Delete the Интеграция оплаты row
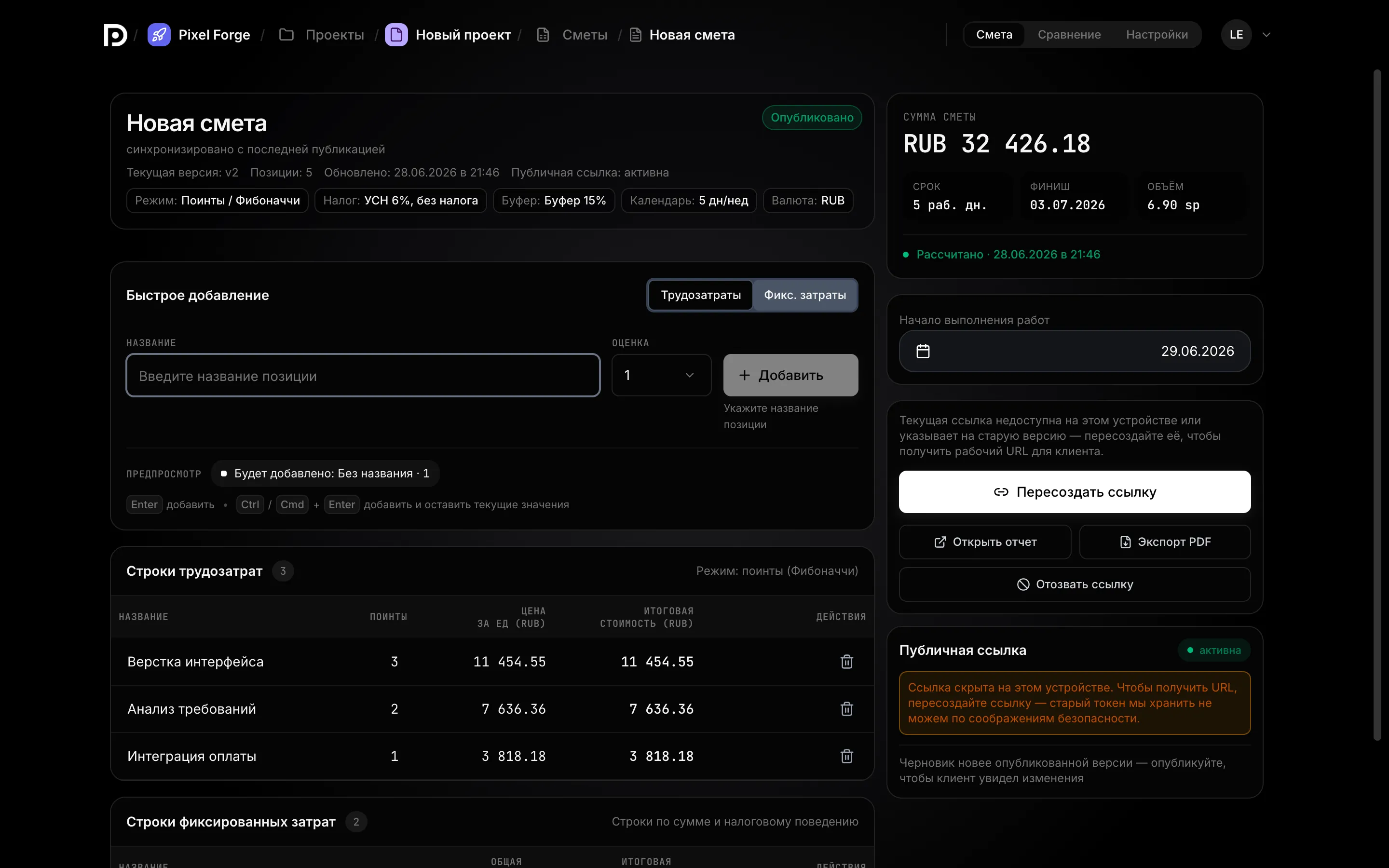 click(846, 756)
